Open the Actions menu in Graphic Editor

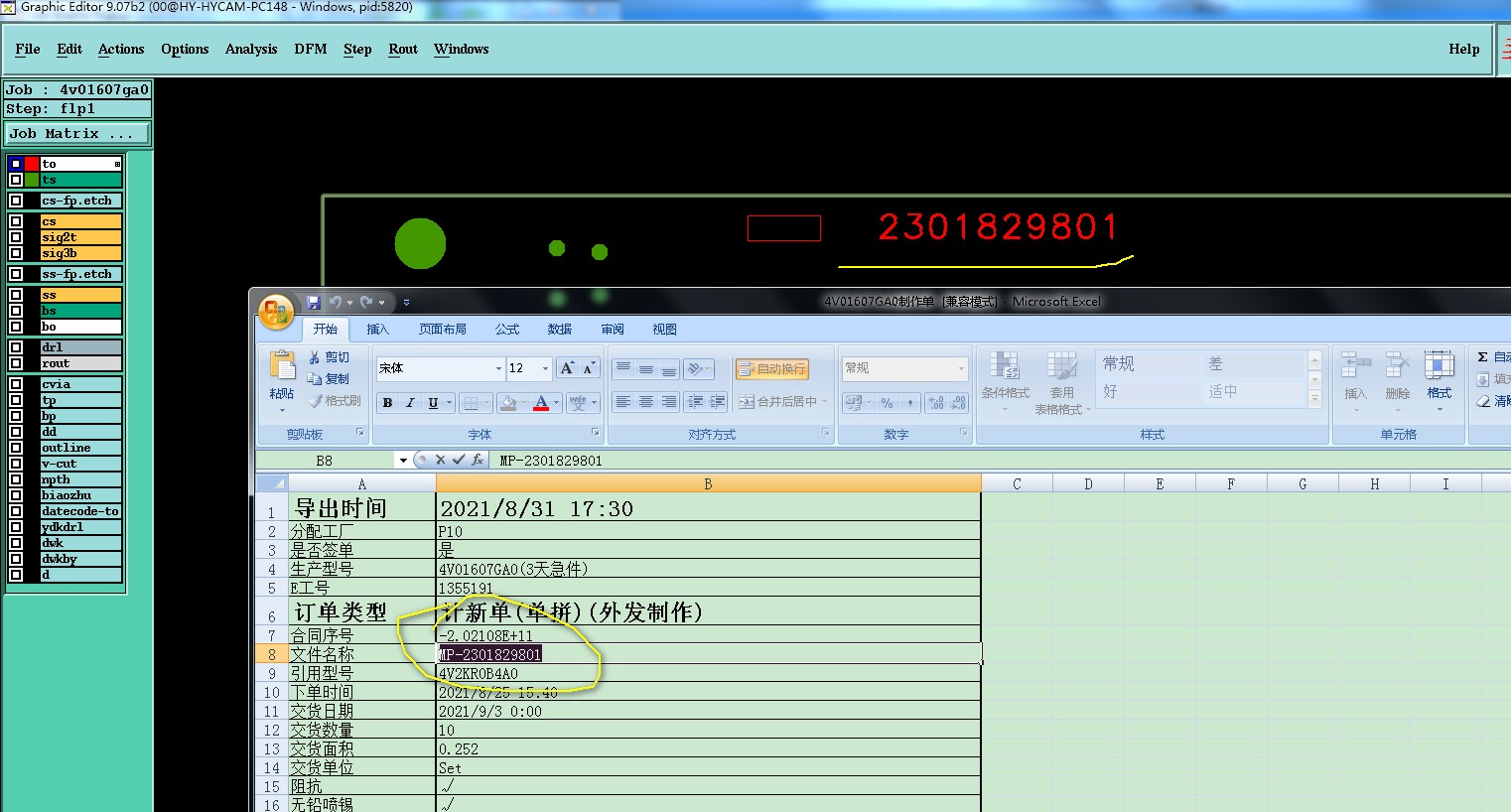121,49
